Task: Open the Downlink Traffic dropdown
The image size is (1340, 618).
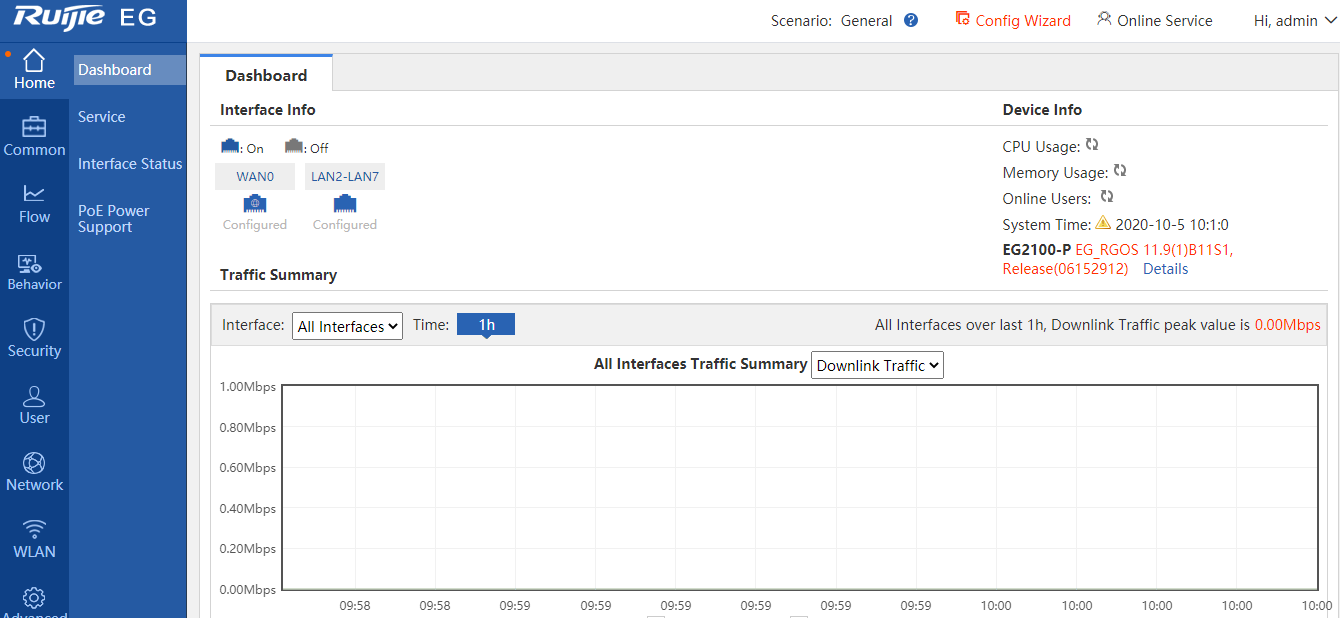Action: coord(877,366)
